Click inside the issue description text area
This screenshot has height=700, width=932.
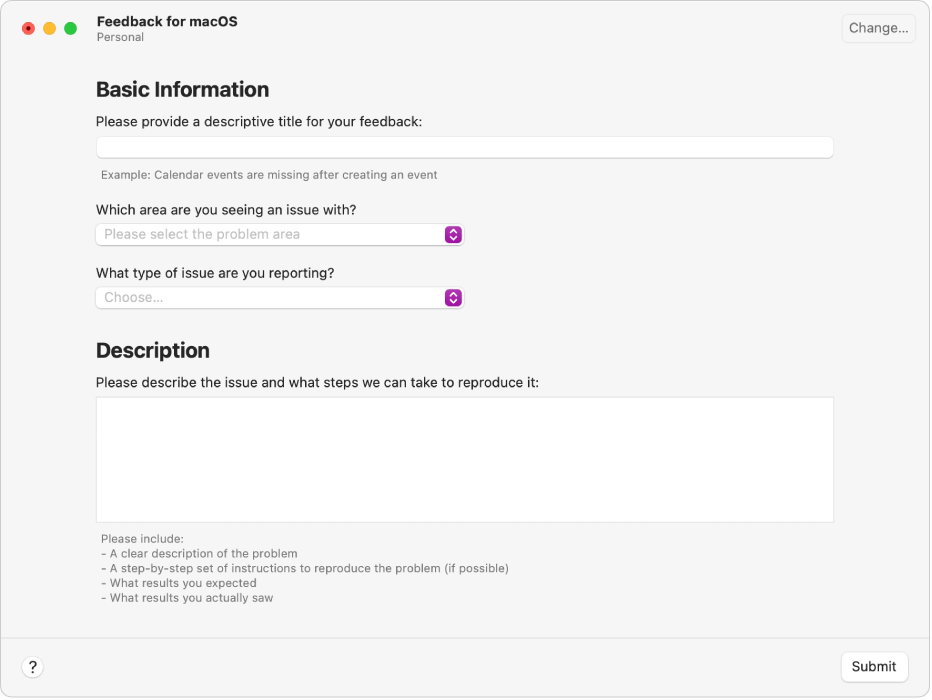click(x=464, y=459)
